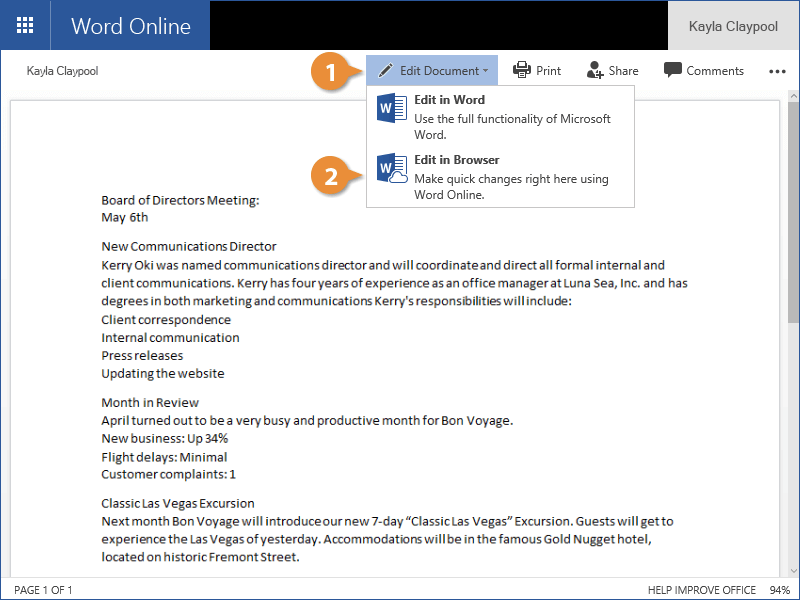800x600 pixels.
Task: Click the Share person icon
Action: pos(595,71)
